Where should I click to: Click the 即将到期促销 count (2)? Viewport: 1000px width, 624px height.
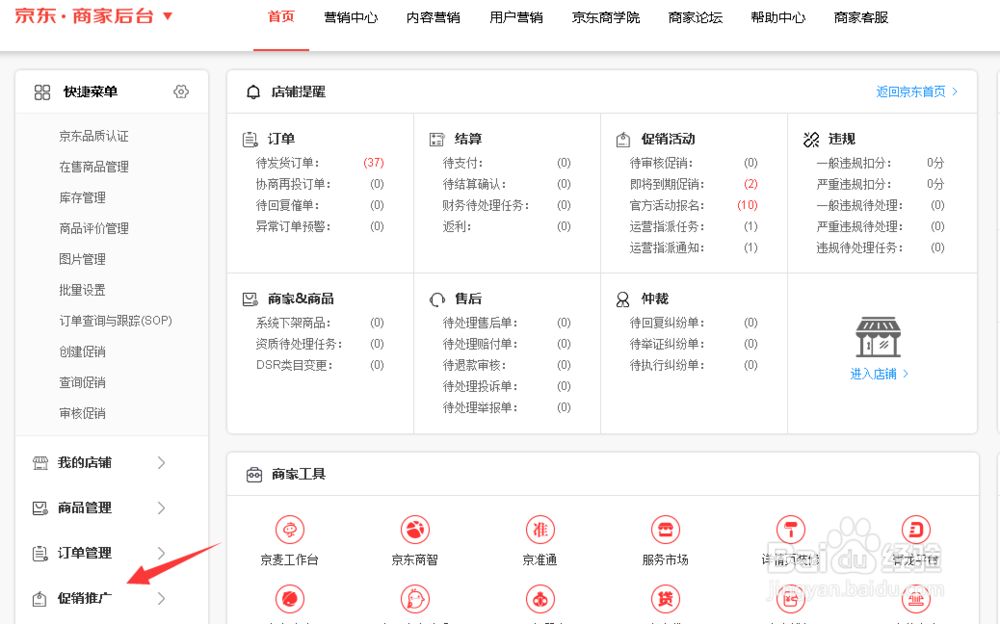coord(751,184)
